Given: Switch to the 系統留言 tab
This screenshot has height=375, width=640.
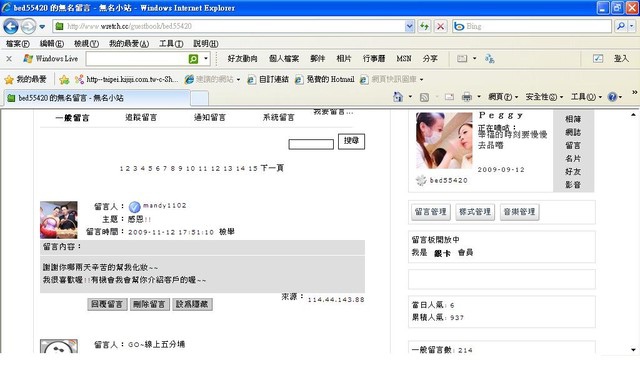Looking at the screenshot, I should (278, 118).
